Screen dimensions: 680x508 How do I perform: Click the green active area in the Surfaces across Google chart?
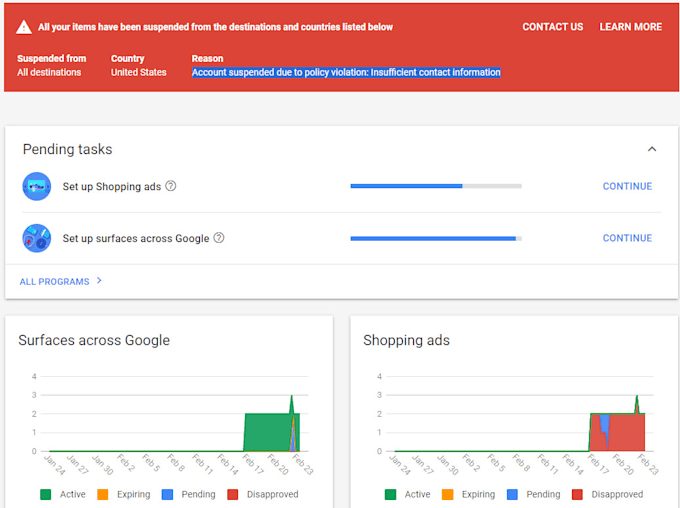(267, 433)
